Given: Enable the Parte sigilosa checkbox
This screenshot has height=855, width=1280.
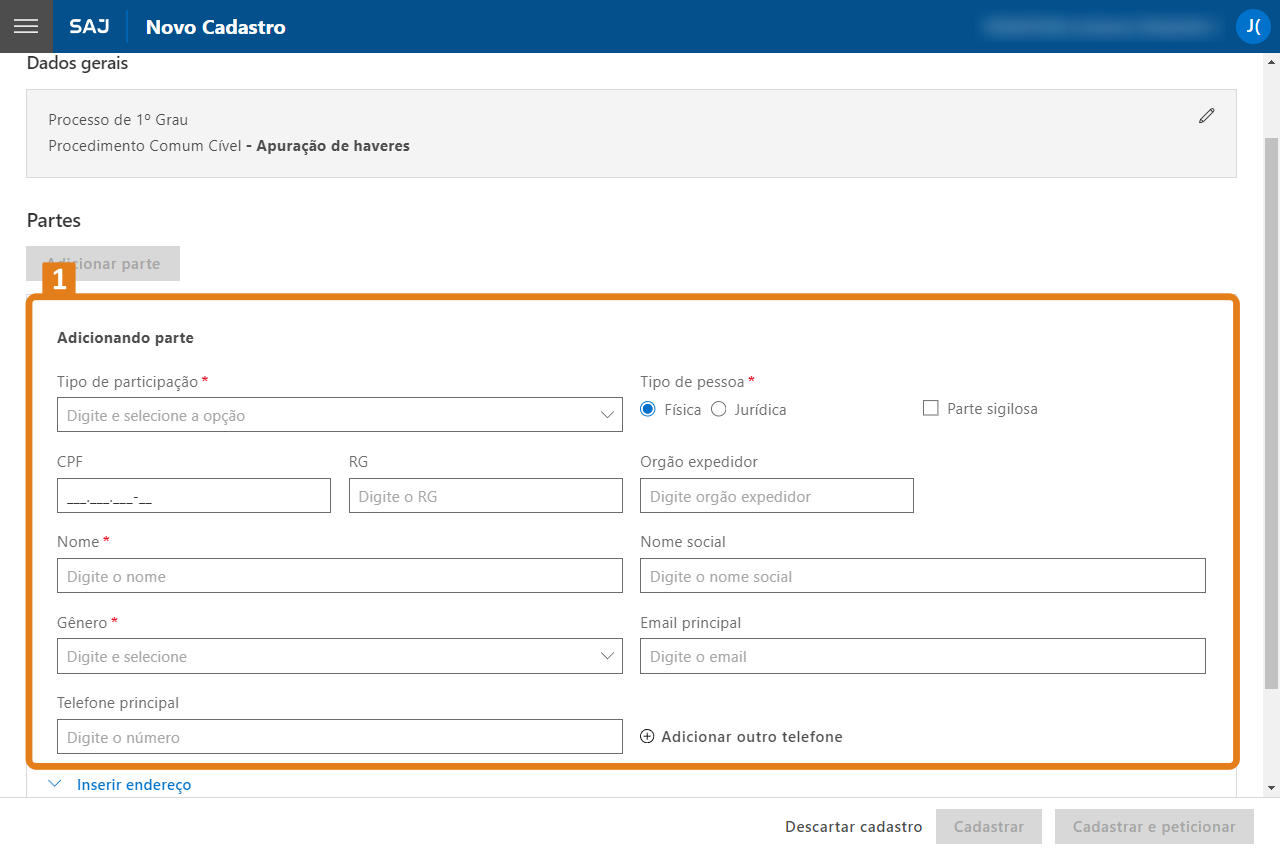Looking at the screenshot, I should (x=931, y=408).
